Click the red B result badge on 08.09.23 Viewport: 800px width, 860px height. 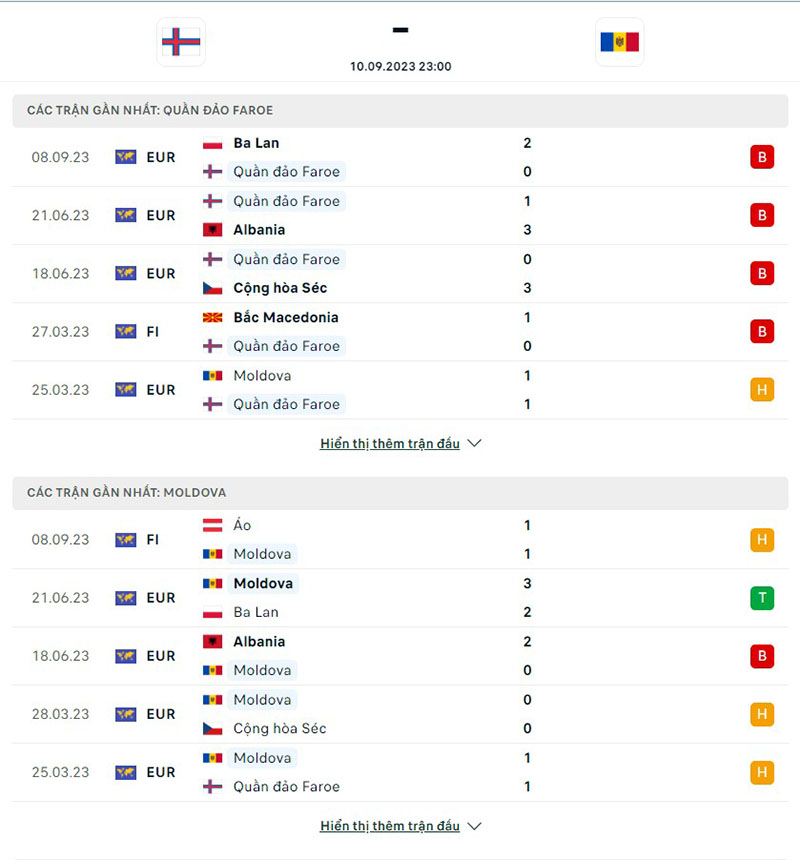[x=761, y=157]
